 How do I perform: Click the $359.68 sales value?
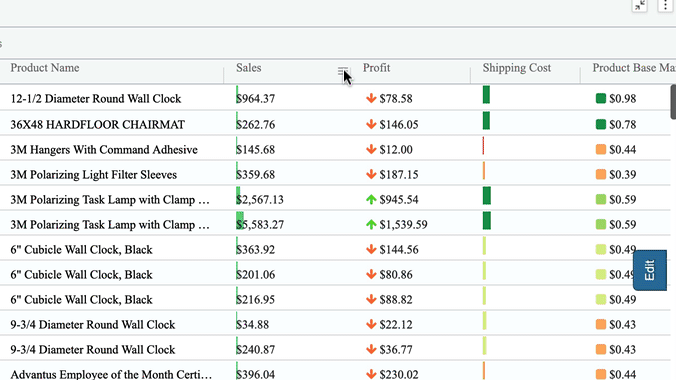pyautogui.click(x=256, y=175)
